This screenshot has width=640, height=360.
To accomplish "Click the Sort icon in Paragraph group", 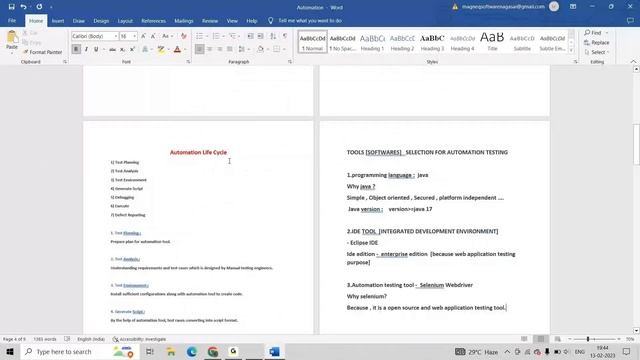I will coord(273,36).
